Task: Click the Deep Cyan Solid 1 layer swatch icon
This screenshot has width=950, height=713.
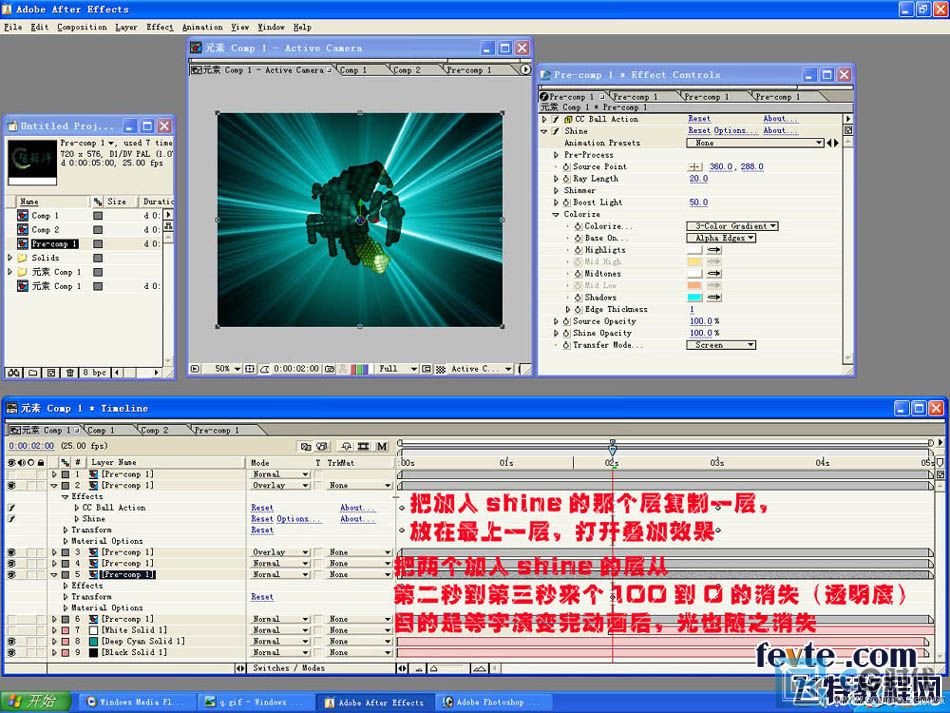Action: [x=93, y=641]
